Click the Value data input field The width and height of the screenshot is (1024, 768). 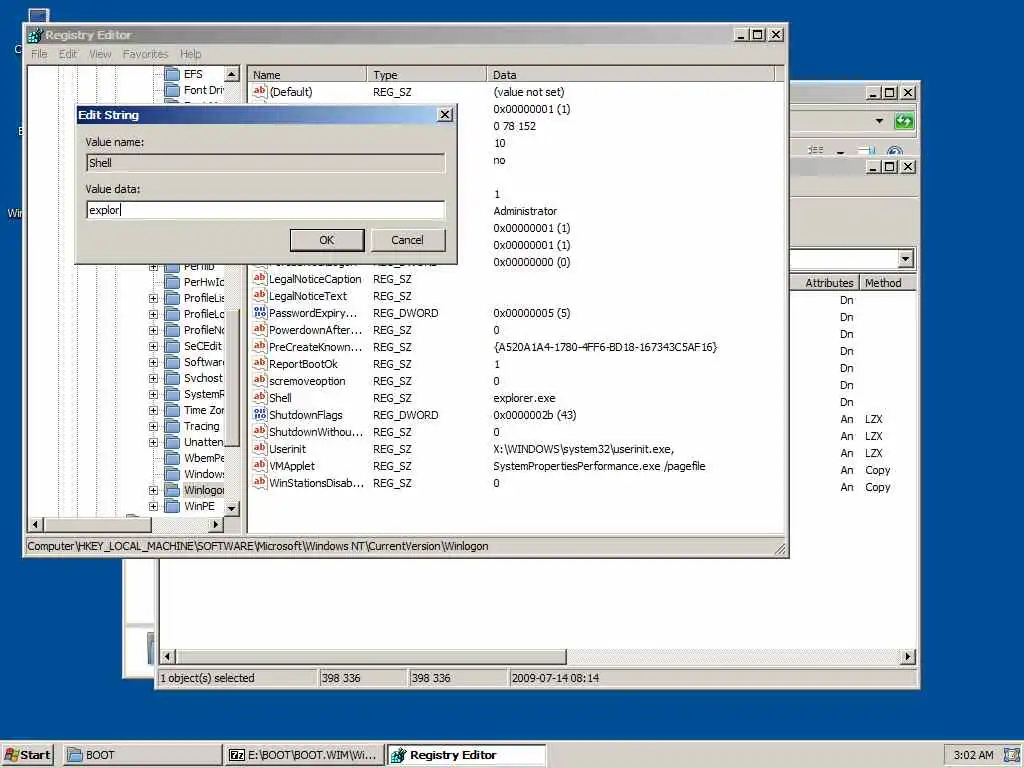click(x=265, y=210)
